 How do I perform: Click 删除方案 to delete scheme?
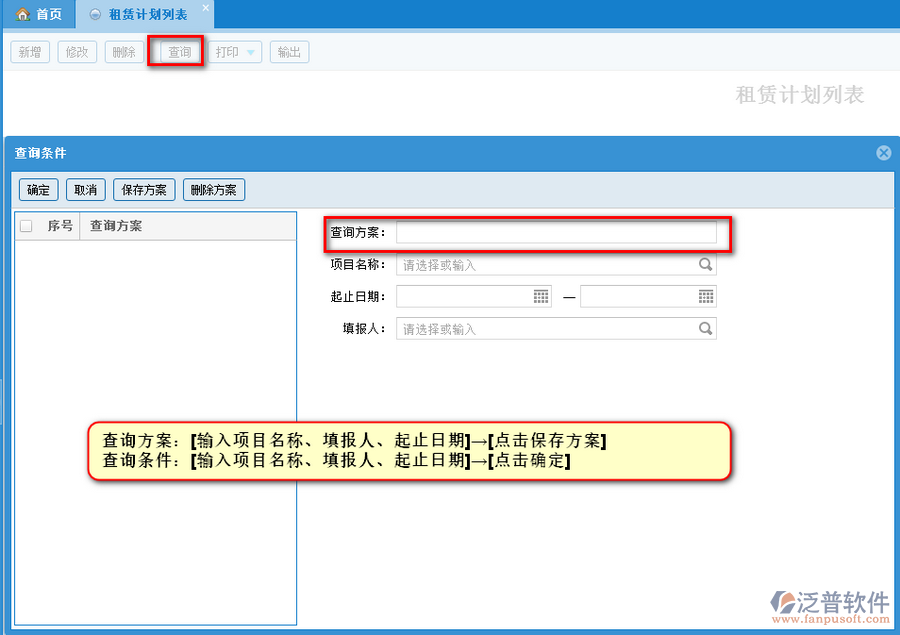pos(214,190)
